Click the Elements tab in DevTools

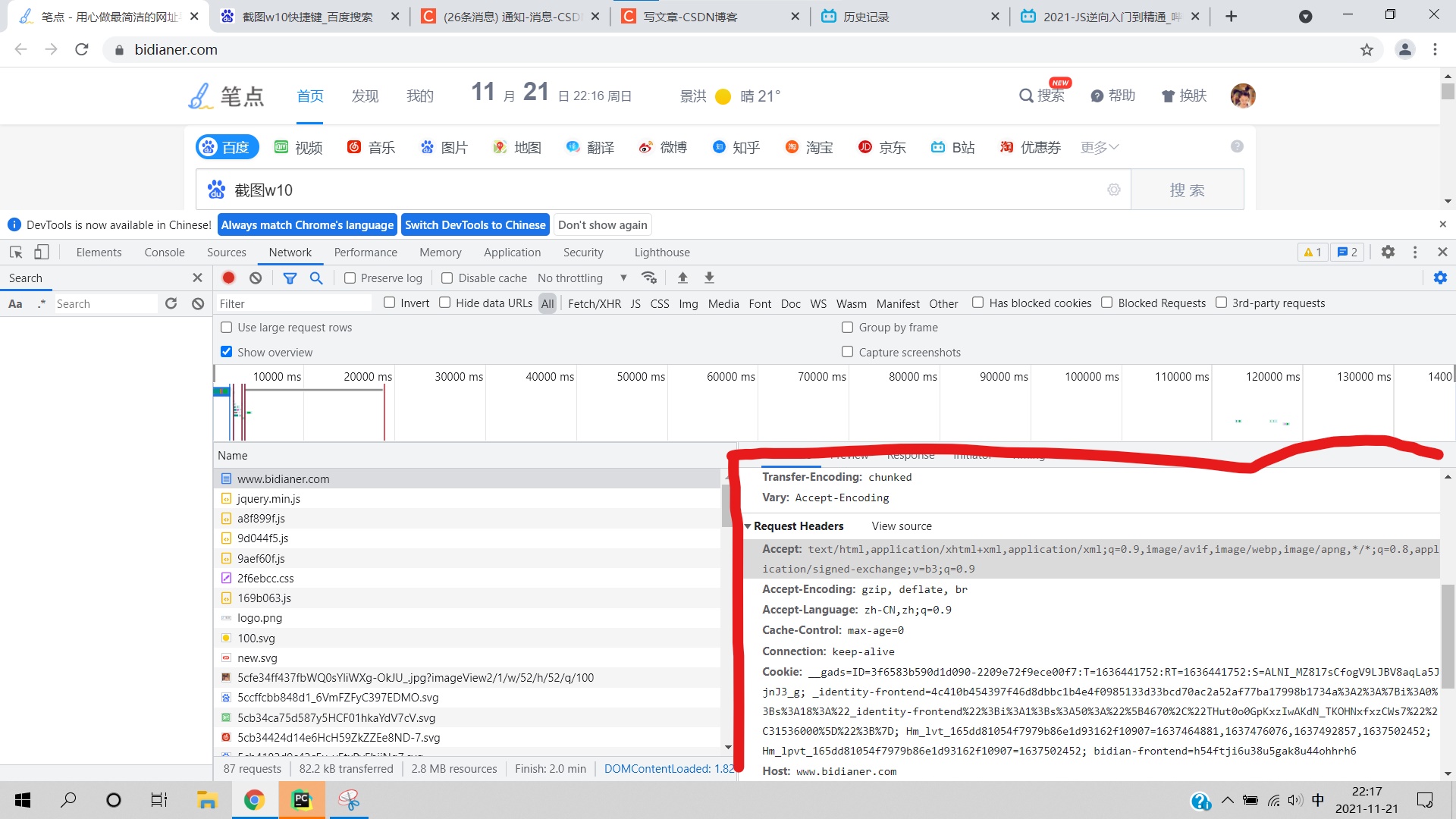99,252
